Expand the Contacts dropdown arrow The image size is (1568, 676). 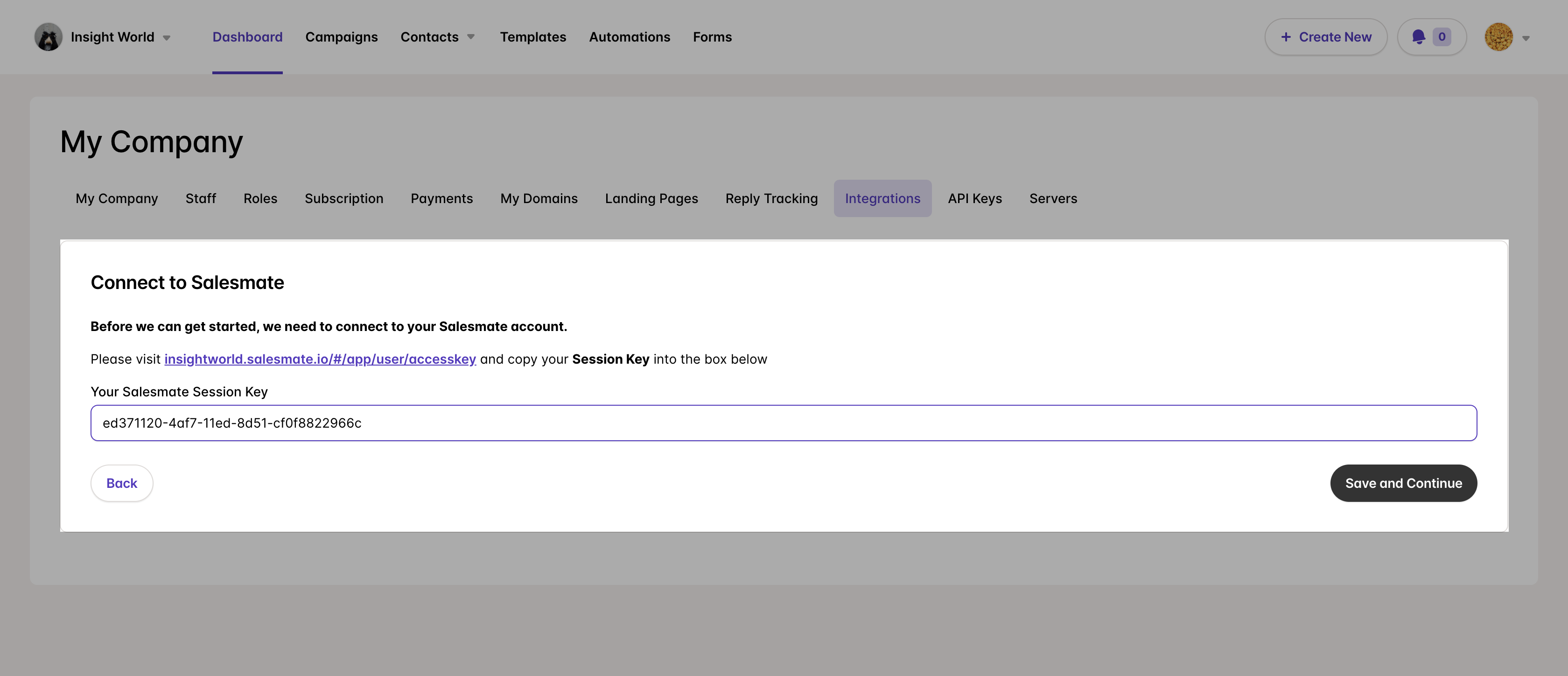[470, 37]
